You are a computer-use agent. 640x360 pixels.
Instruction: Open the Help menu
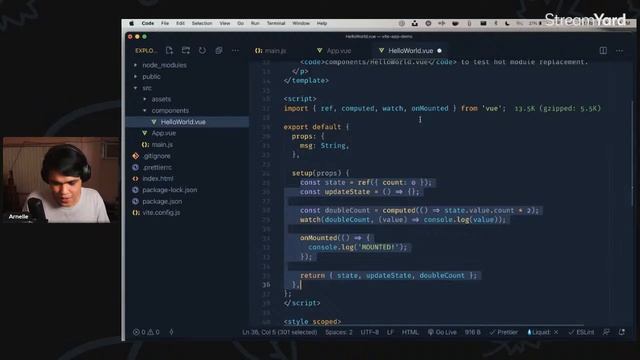[x=322, y=23]
